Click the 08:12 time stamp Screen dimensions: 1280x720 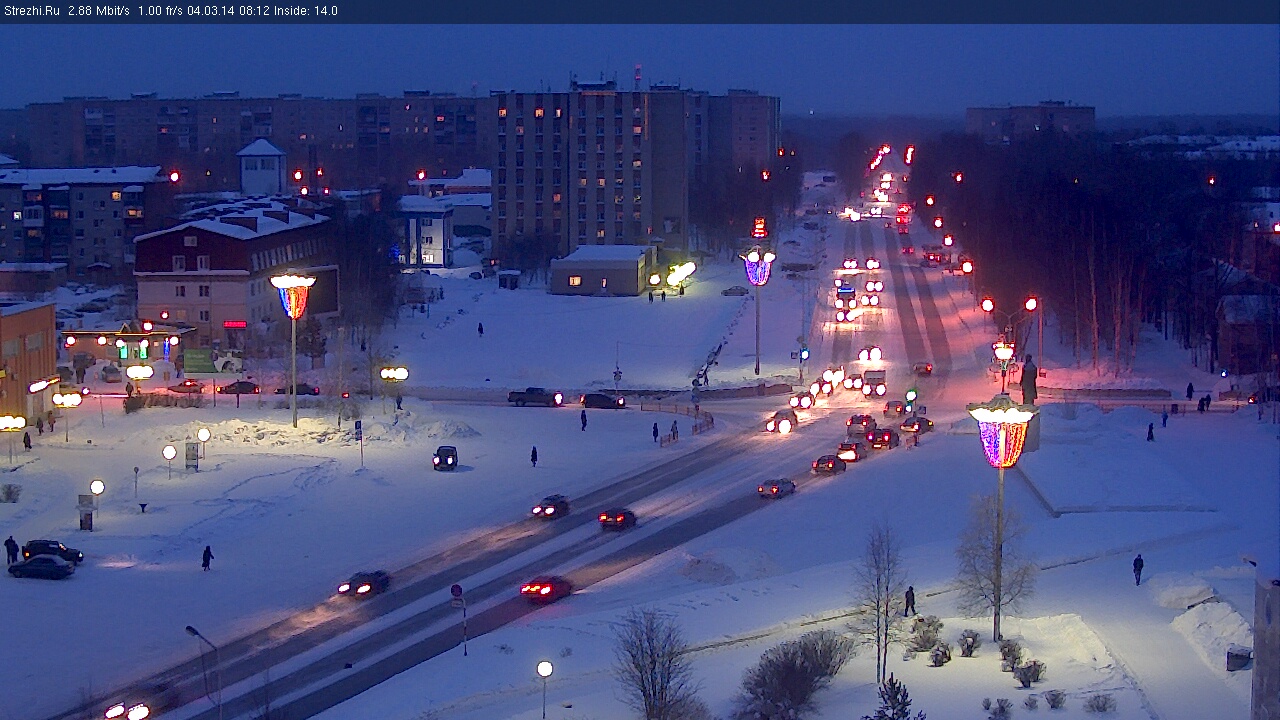[x=255, y=11]
